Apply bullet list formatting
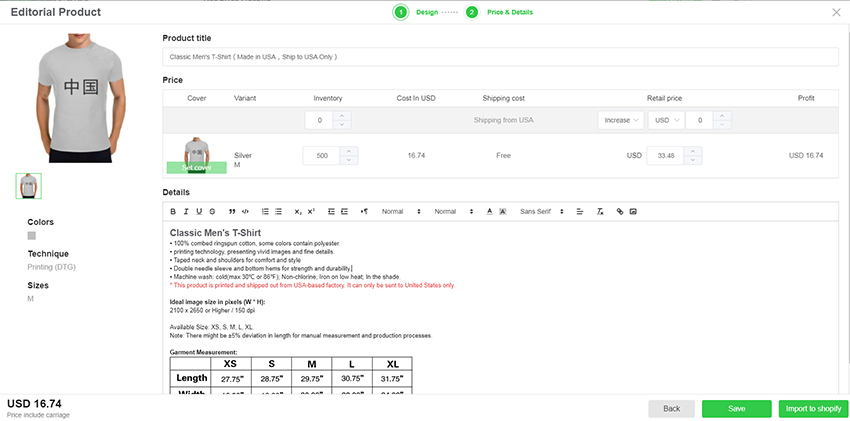850x421 pixels. [x=278, y=211]
